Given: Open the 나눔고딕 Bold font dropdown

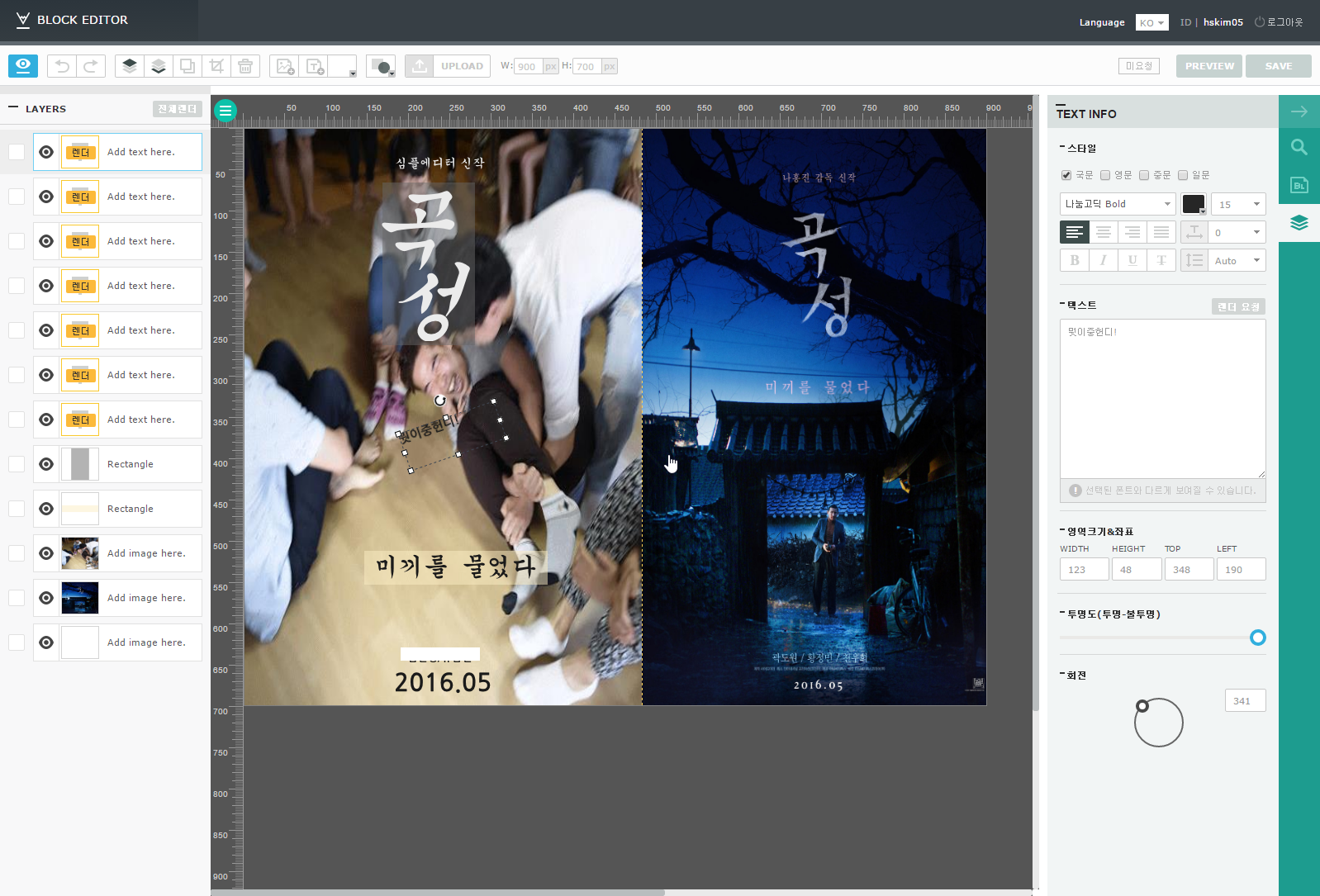Looking at the screenshot, I should (x=1118, y=204).
